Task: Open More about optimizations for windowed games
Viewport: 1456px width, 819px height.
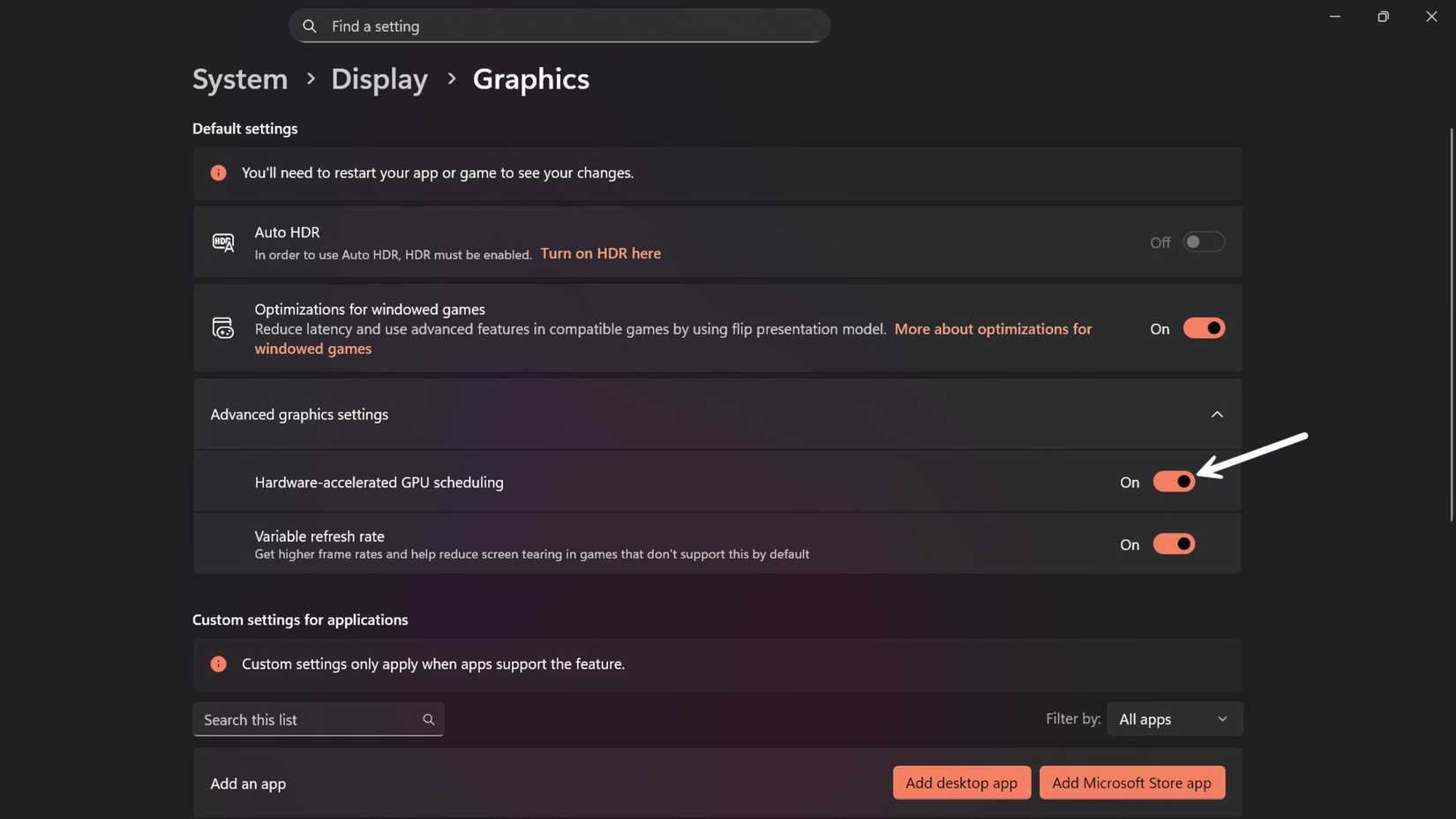Action: [993, 328]
